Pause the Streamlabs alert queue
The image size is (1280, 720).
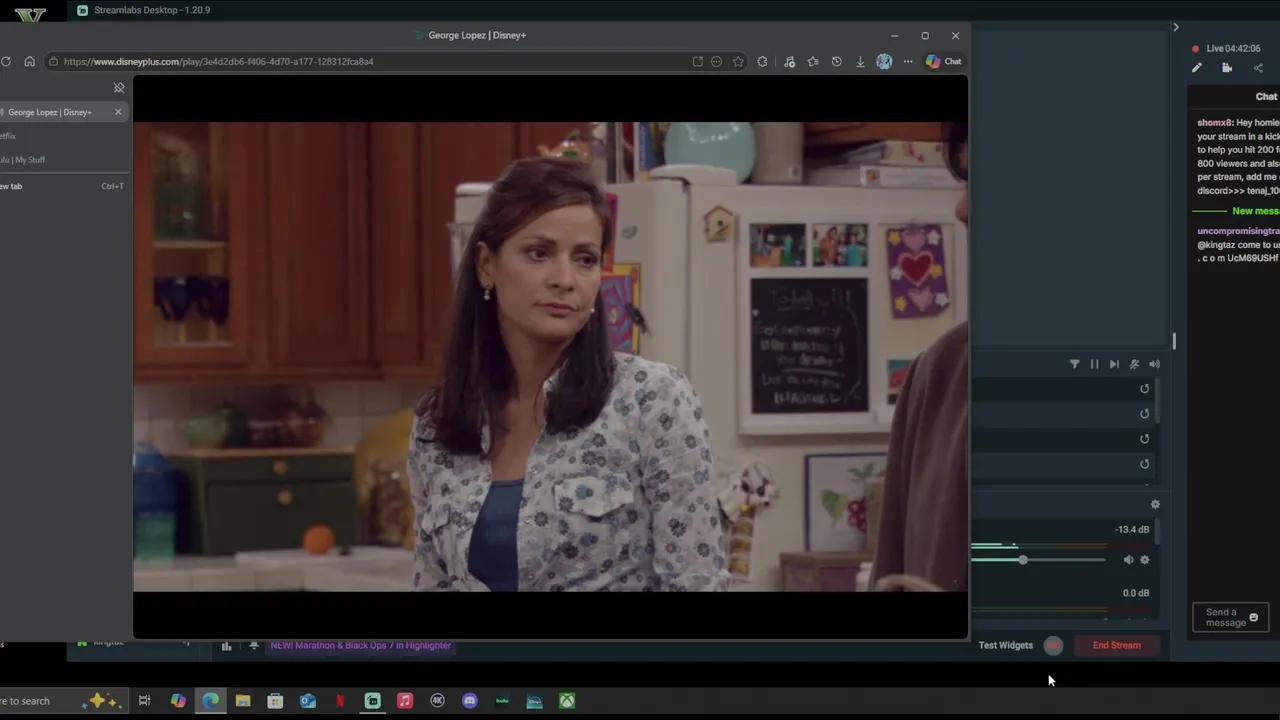click(1094, 364)
